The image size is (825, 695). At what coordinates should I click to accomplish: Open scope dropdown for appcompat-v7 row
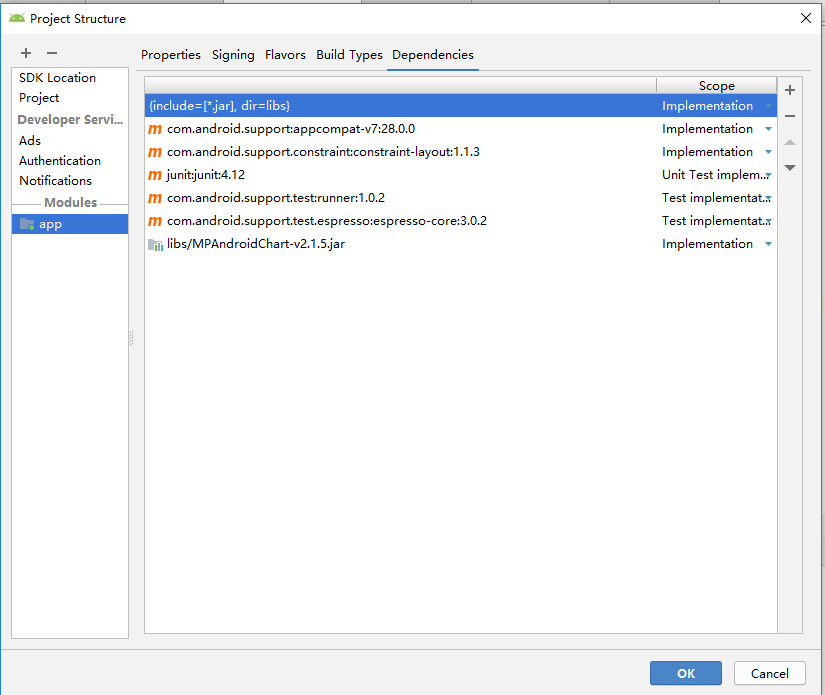pos(768,129)
